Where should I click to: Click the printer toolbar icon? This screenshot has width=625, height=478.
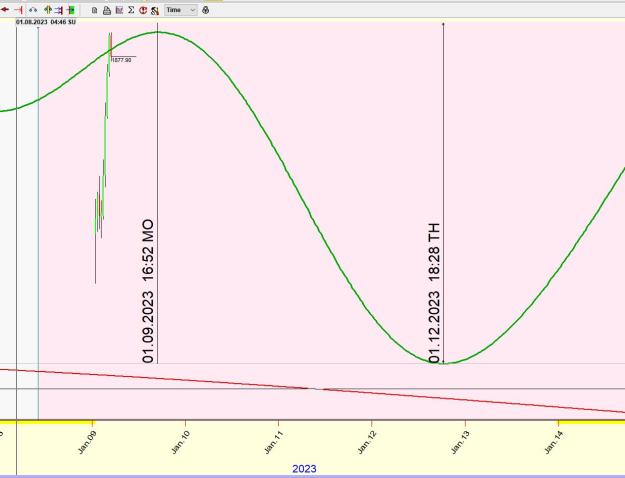point(107,10)
